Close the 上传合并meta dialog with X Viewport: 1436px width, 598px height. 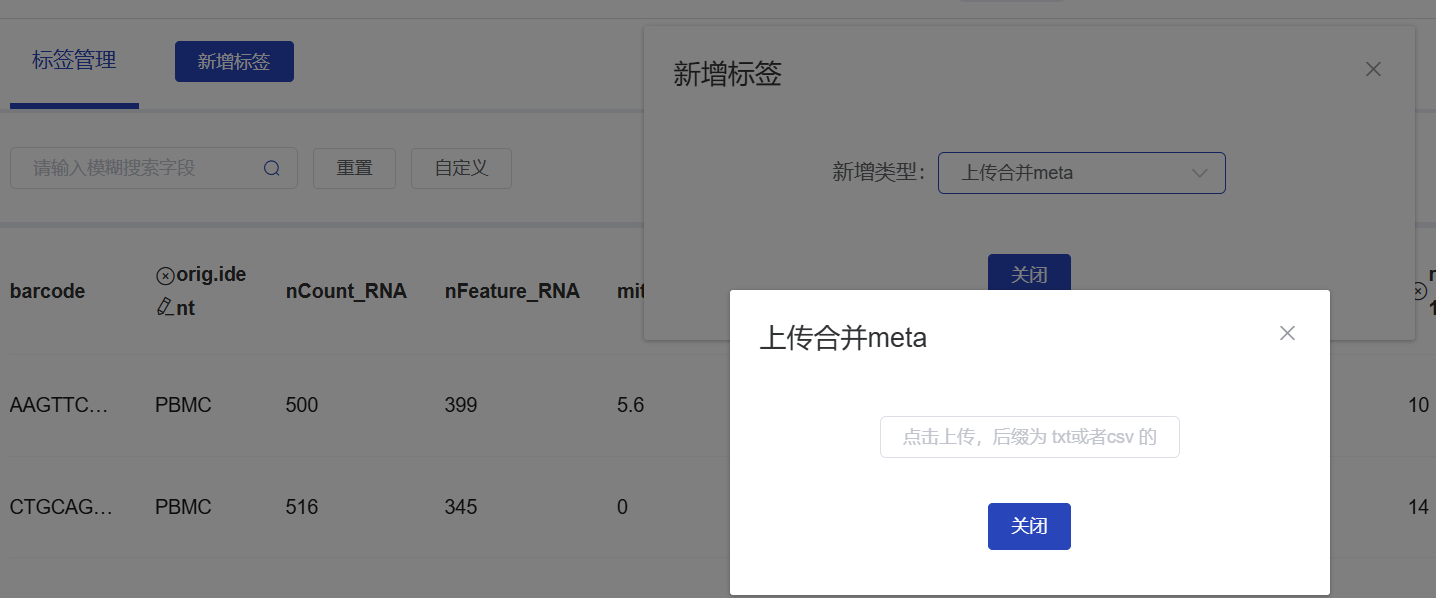tap(1287, 333)
